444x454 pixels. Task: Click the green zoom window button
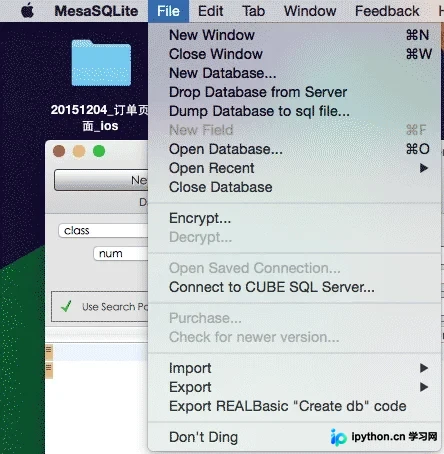[99, 151]
